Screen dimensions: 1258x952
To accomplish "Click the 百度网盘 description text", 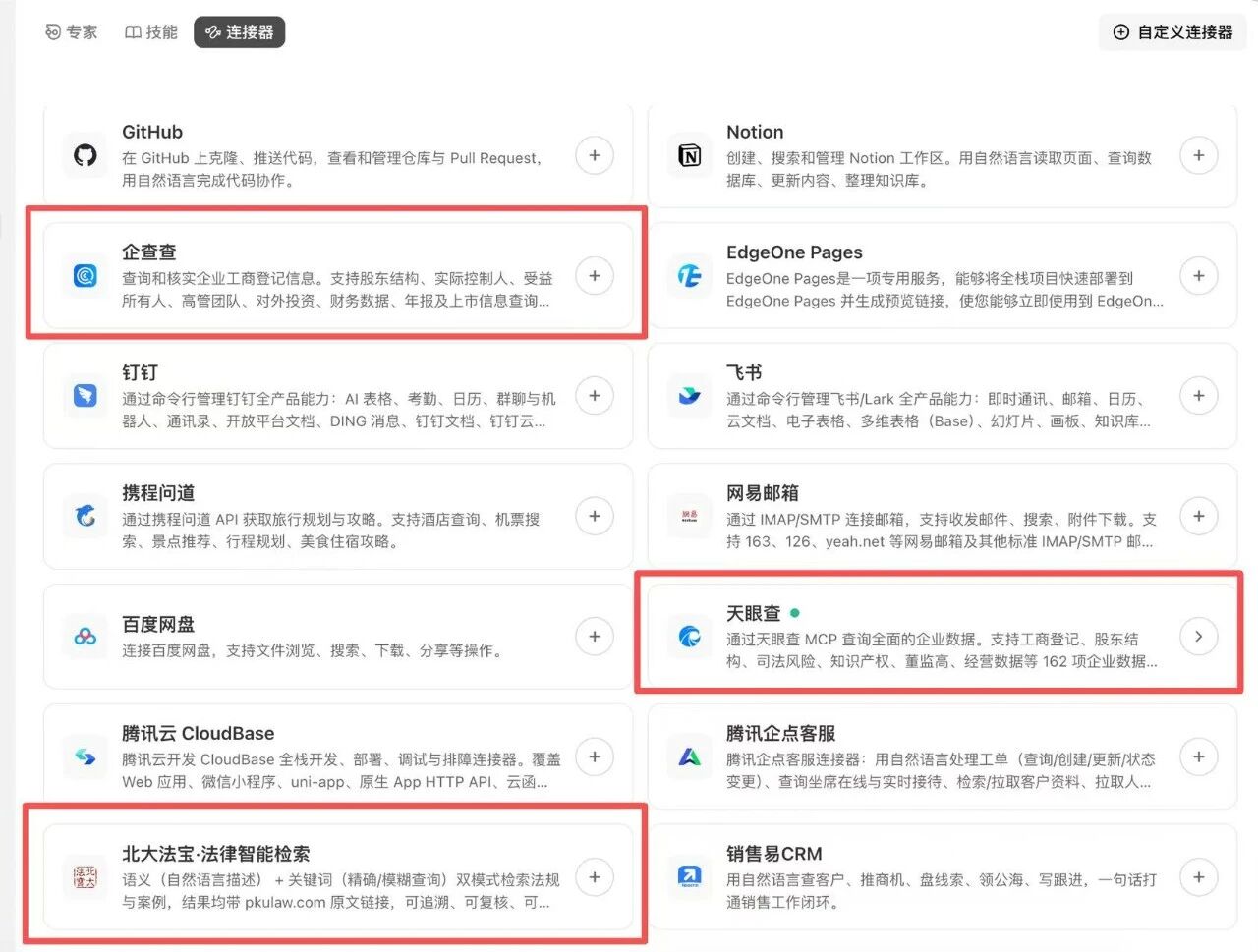I will pyautogui.click(x=313, y=650).
